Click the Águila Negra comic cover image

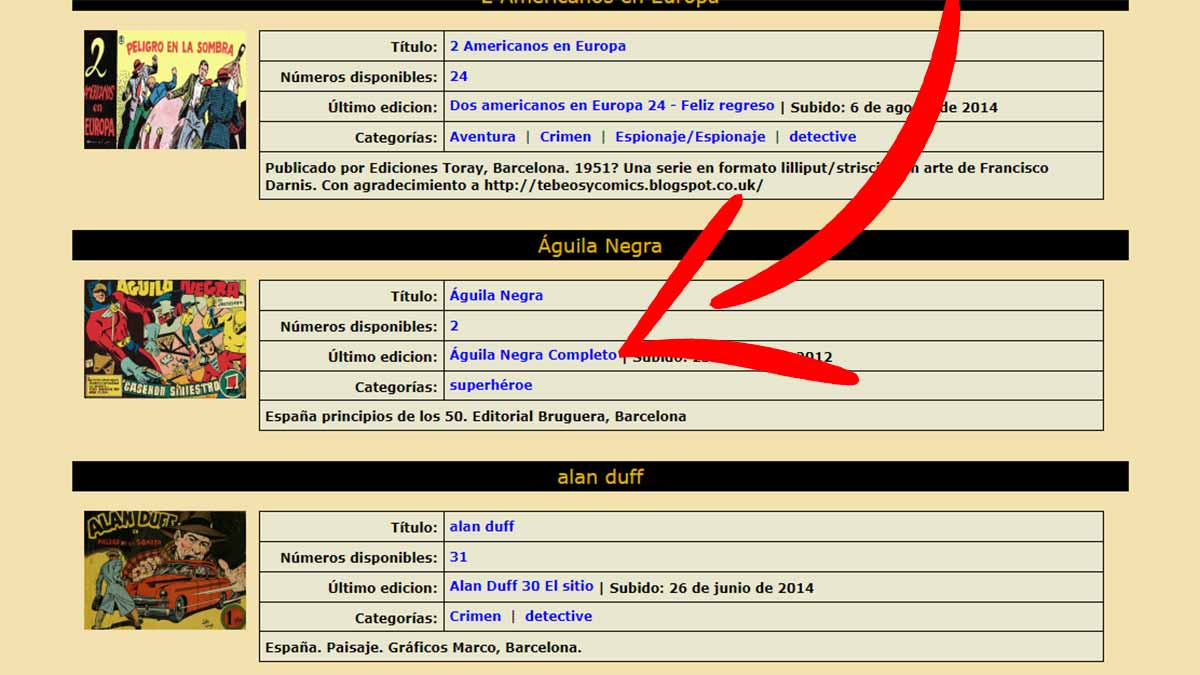pos(164,339)
